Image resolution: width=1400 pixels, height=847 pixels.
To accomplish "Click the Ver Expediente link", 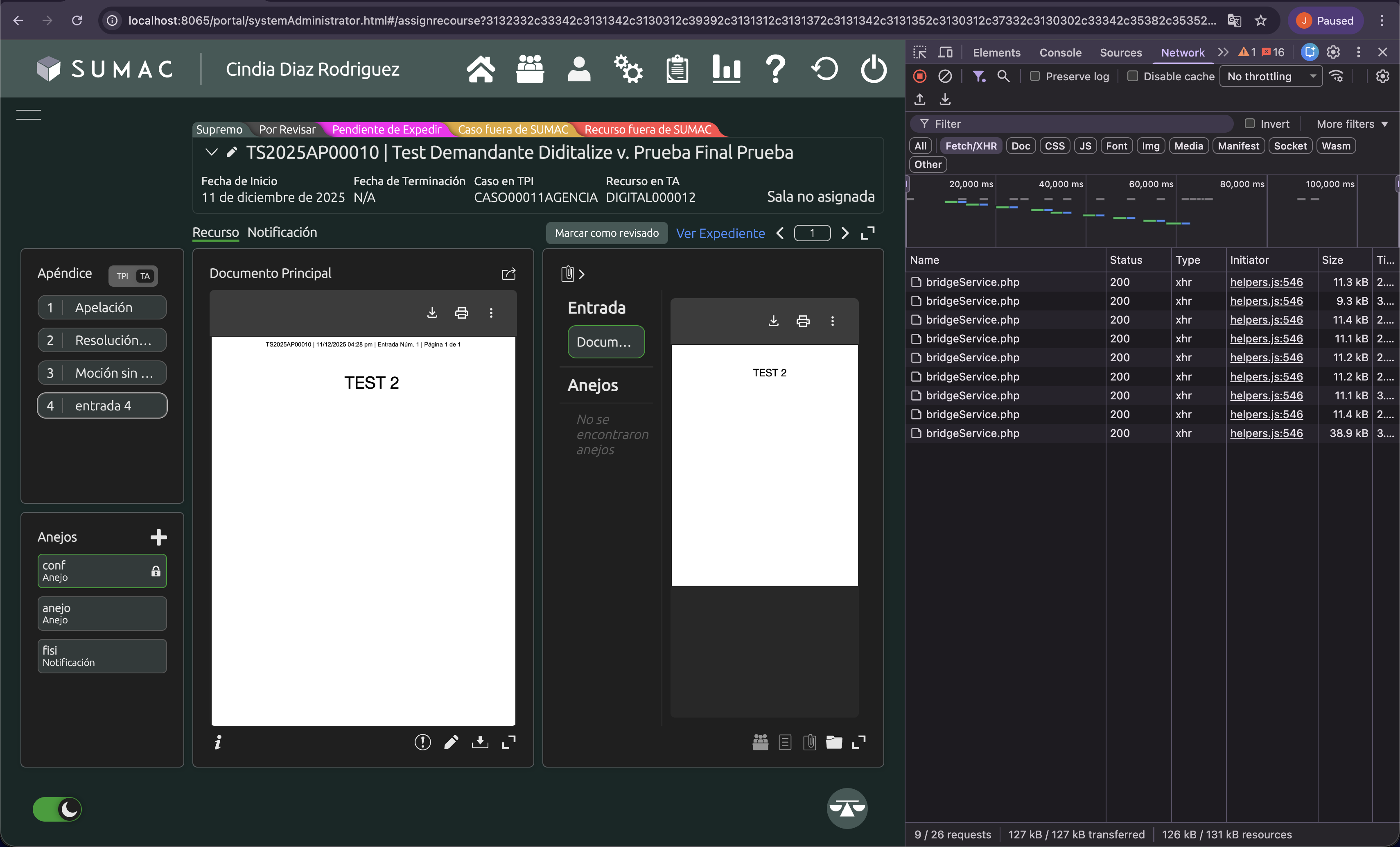I will 720,233.
